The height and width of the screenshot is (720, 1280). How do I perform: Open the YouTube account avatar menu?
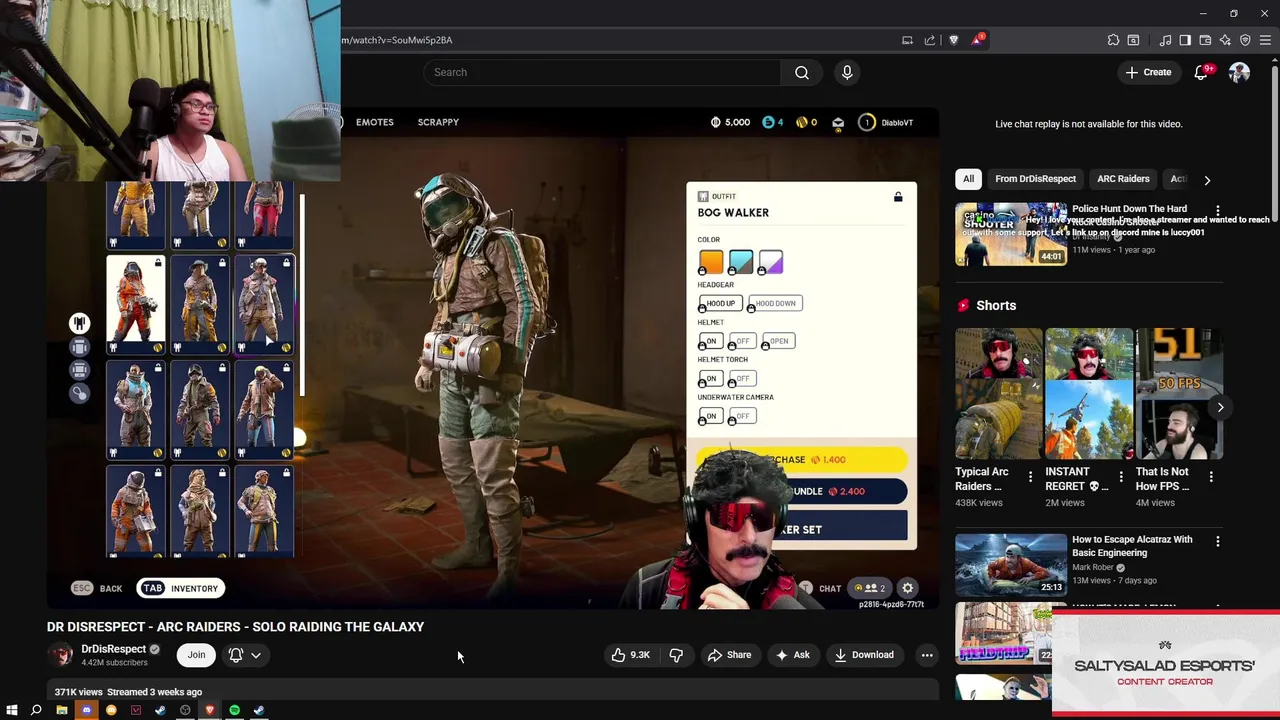[x=1239, y=72]
